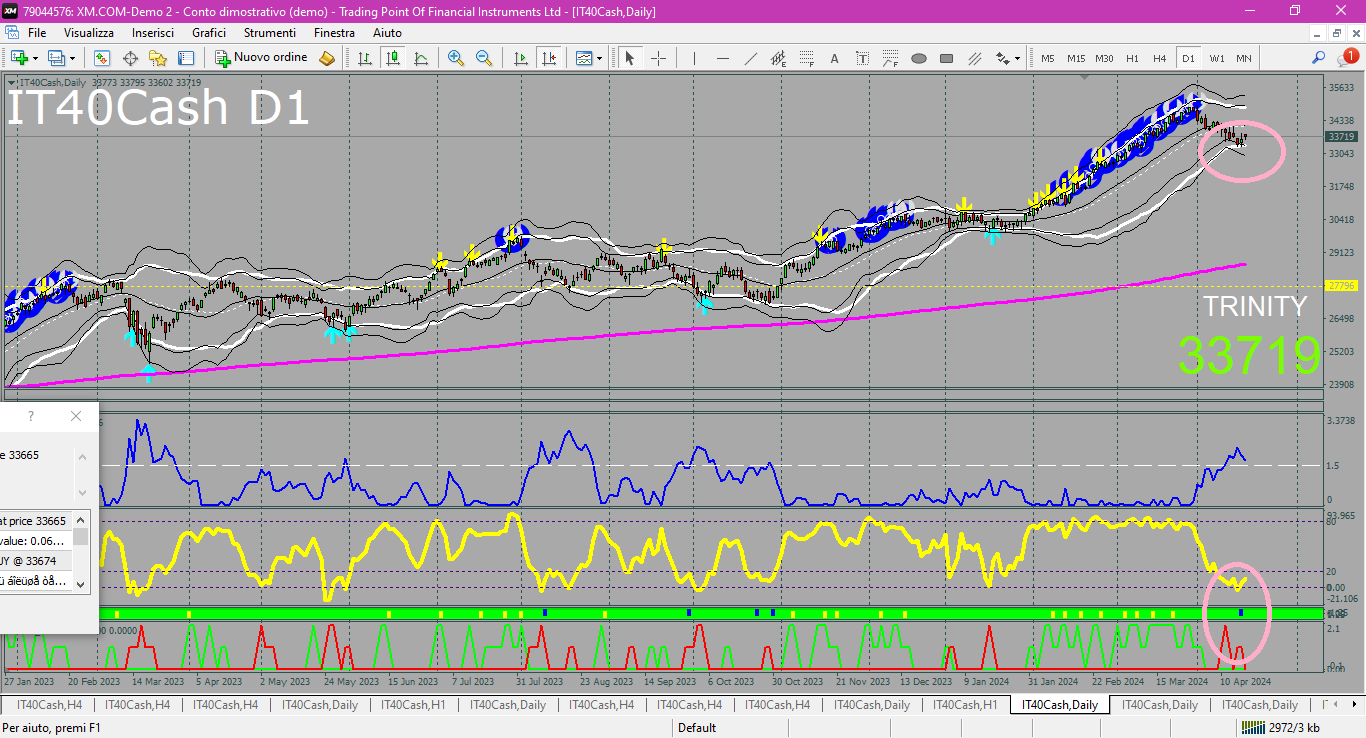Select the ellipse drawing tool
Viewport: 1366px width, 738px height.
[919, 58]
